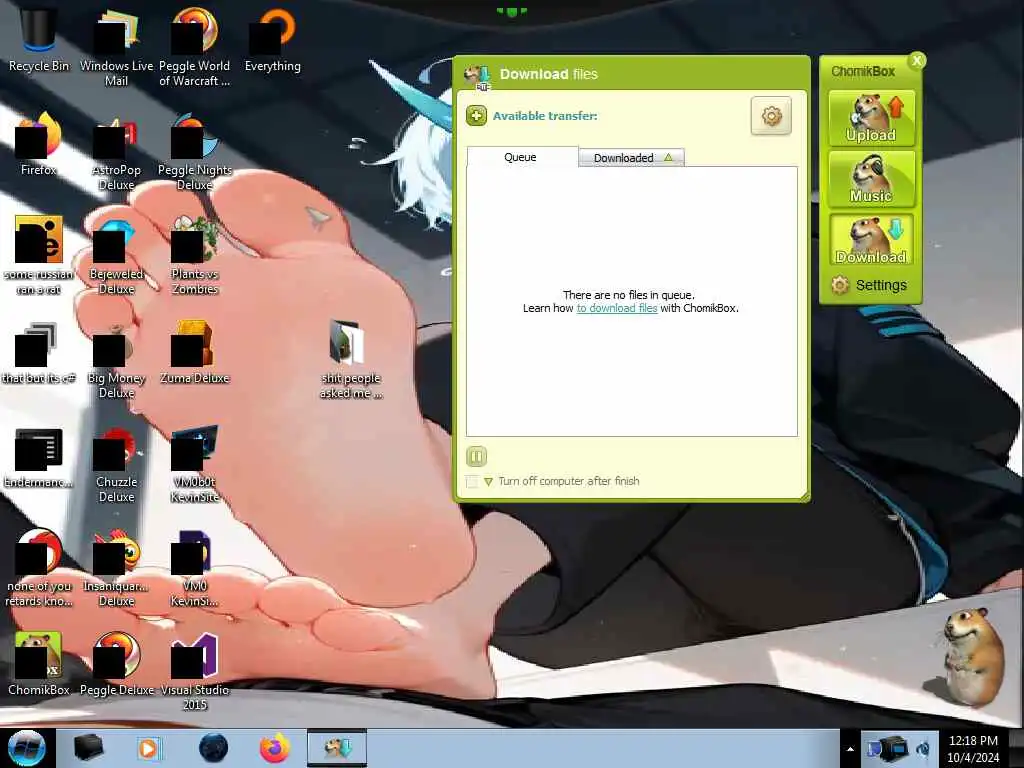The width and height of the screenshot is (1024, 768).
Task: Click the volume tray icon
Action: click(923, 749)
